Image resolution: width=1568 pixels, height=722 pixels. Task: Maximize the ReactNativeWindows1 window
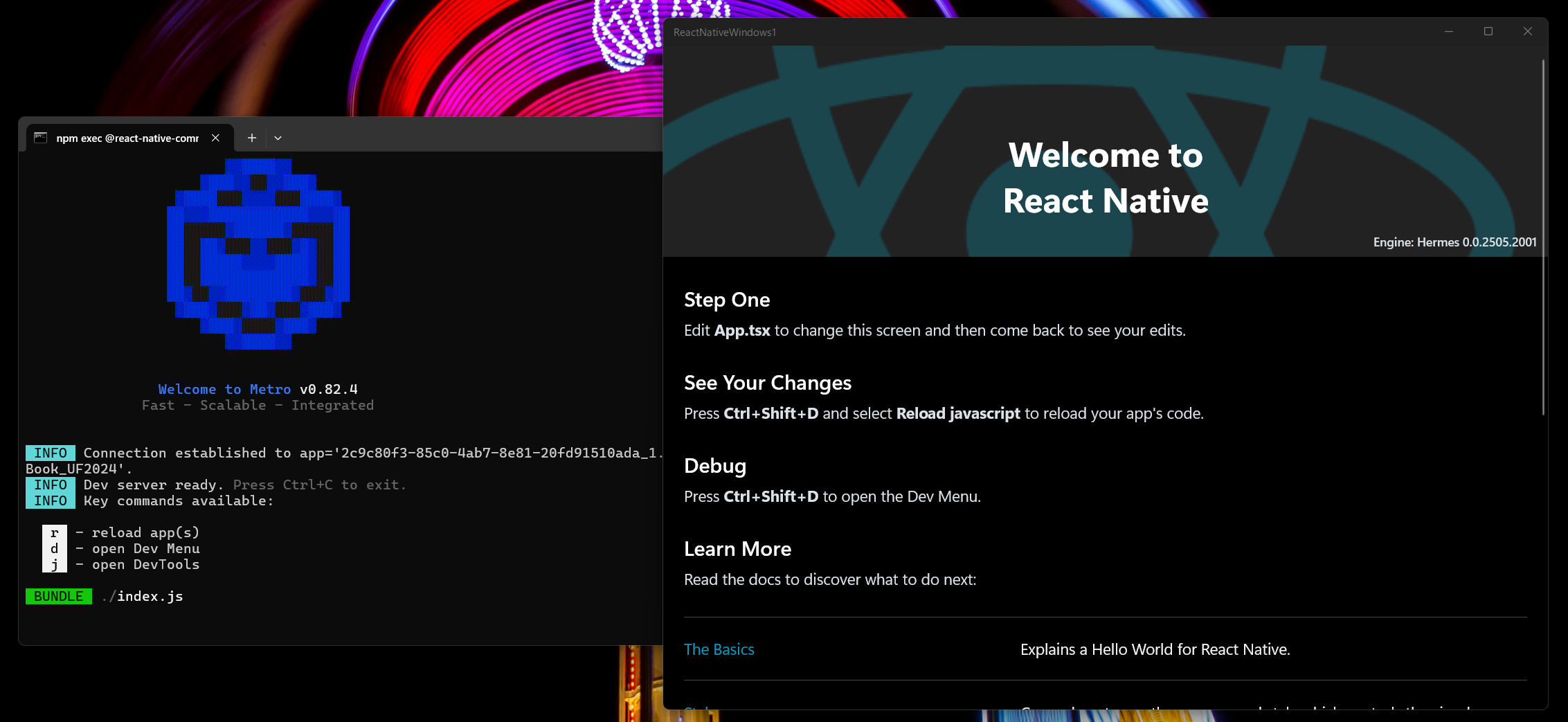pyautogui.click(x=1488, y=32)
